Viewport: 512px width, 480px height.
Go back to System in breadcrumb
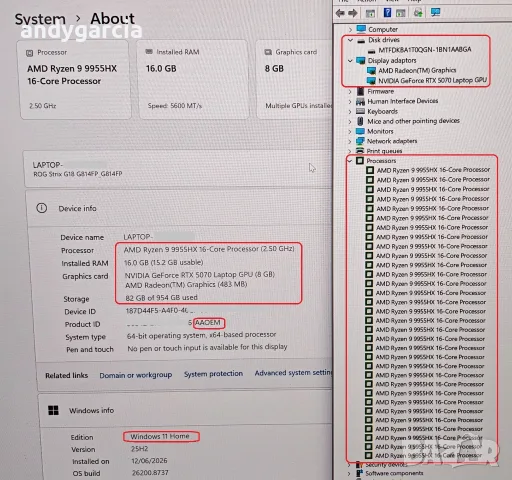click(x=40, y=19)
